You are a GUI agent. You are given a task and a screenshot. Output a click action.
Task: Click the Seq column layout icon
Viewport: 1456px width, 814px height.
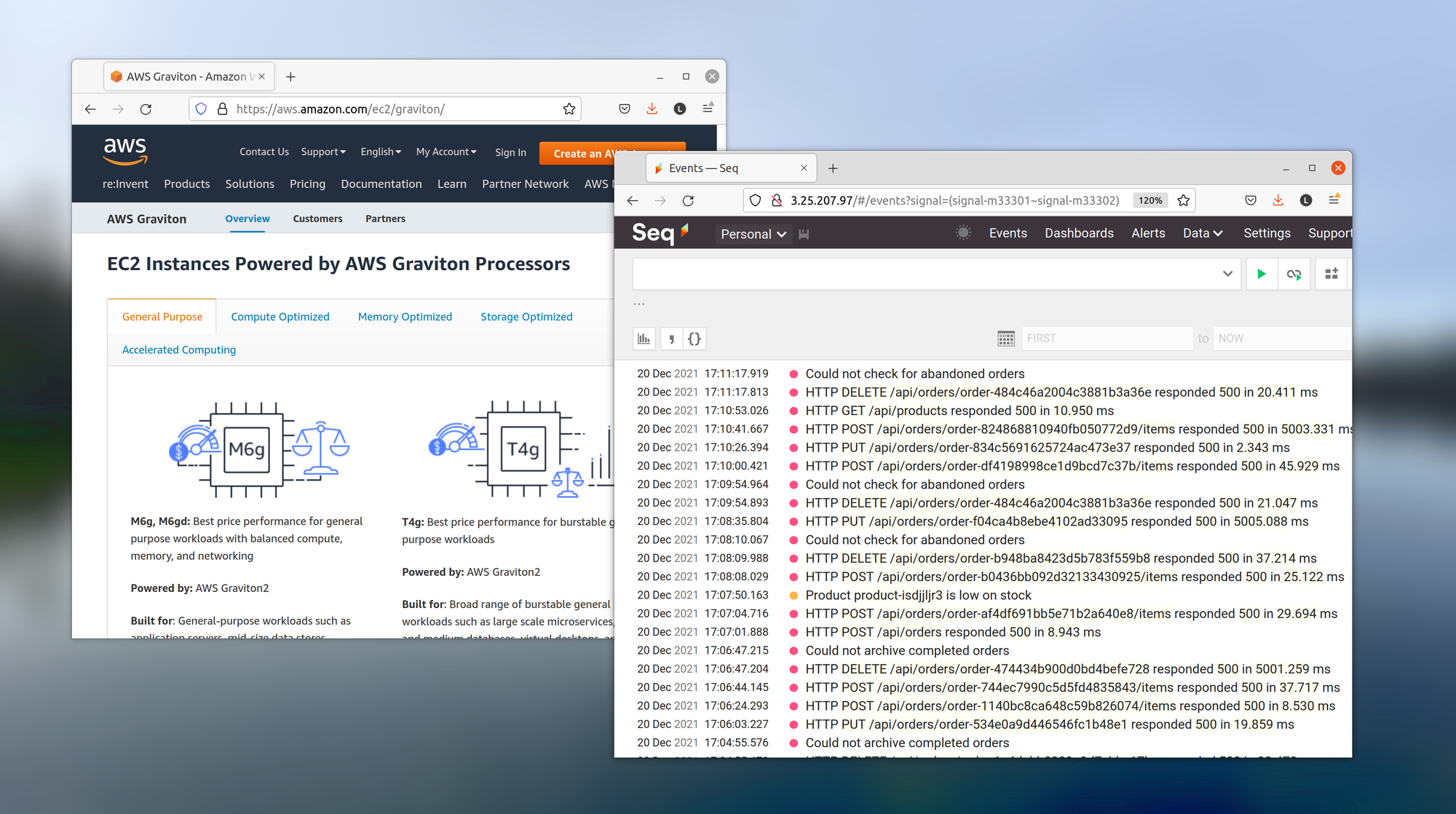1332,273
